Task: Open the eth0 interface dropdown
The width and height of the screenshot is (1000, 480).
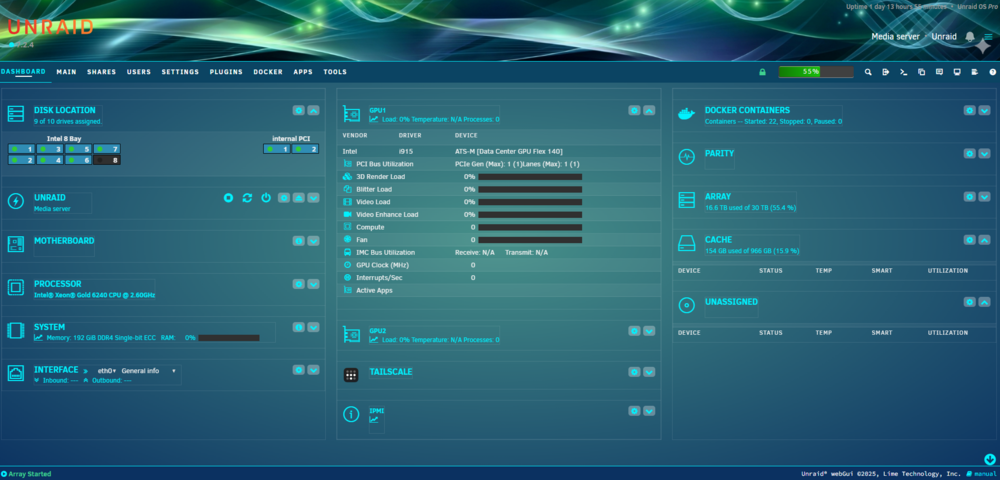Action: pos(107,370)
